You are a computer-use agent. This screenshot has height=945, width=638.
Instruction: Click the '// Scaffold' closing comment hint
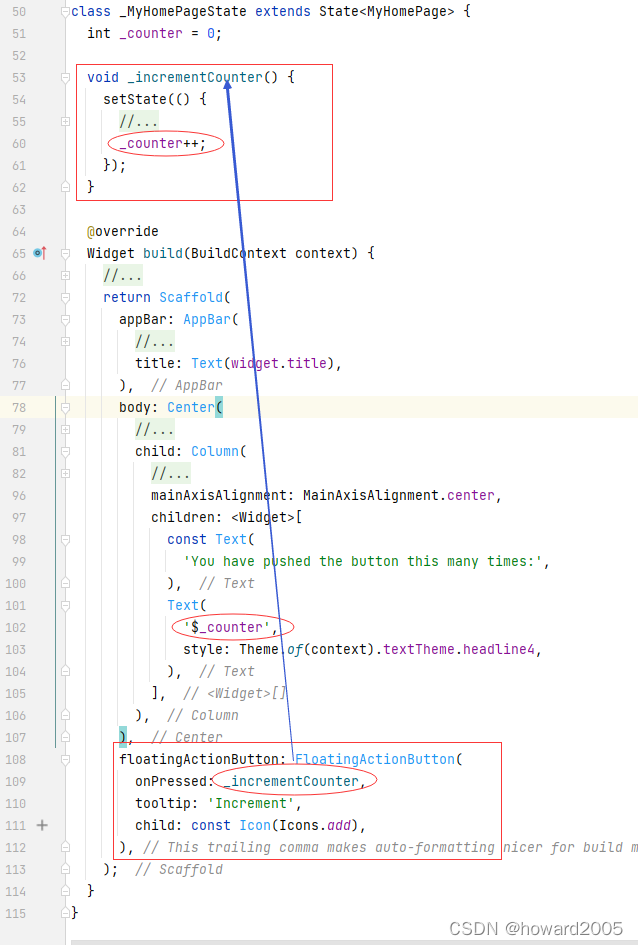[x=179, y=870]
